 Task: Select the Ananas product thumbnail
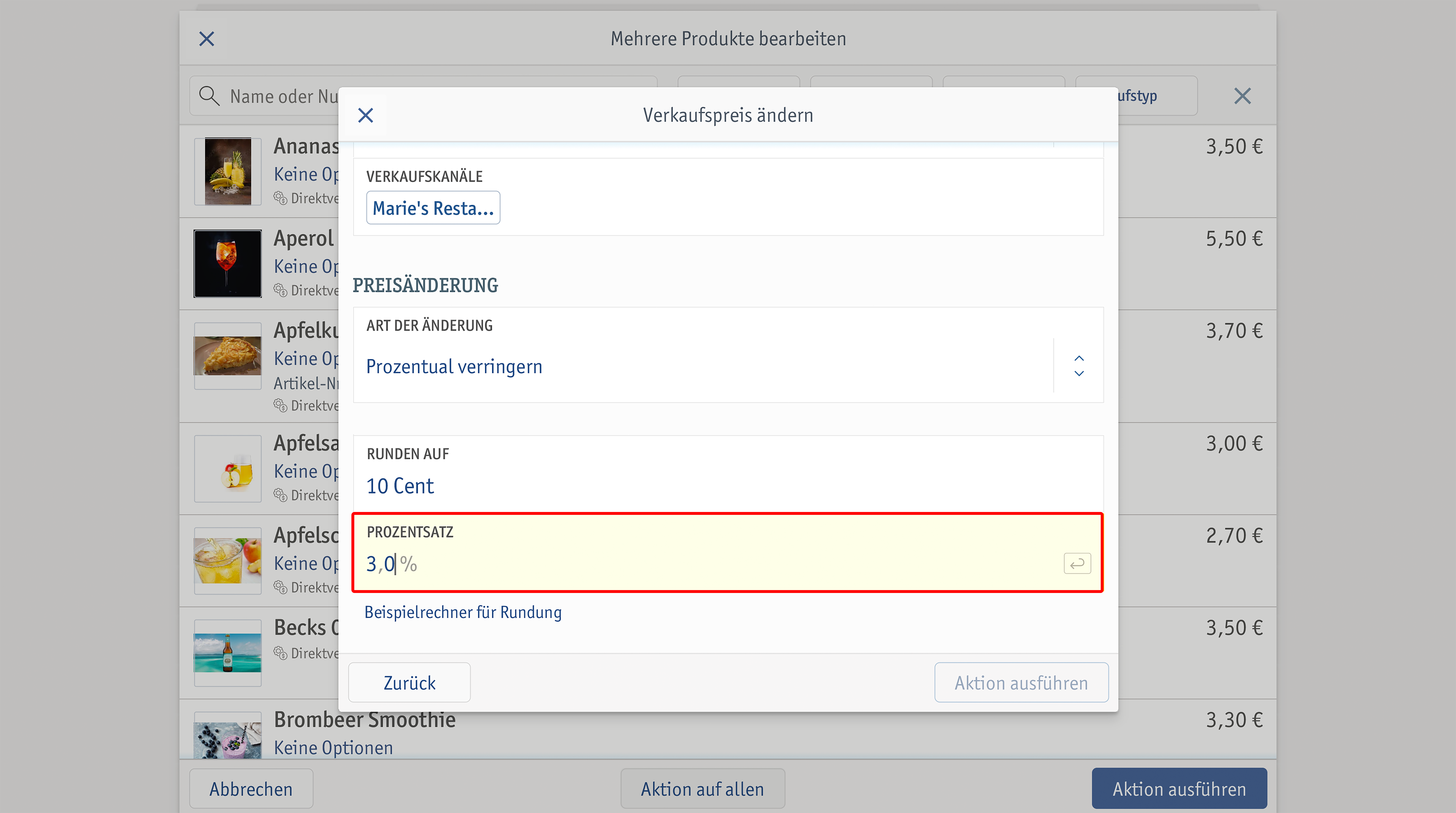[228, 171]
